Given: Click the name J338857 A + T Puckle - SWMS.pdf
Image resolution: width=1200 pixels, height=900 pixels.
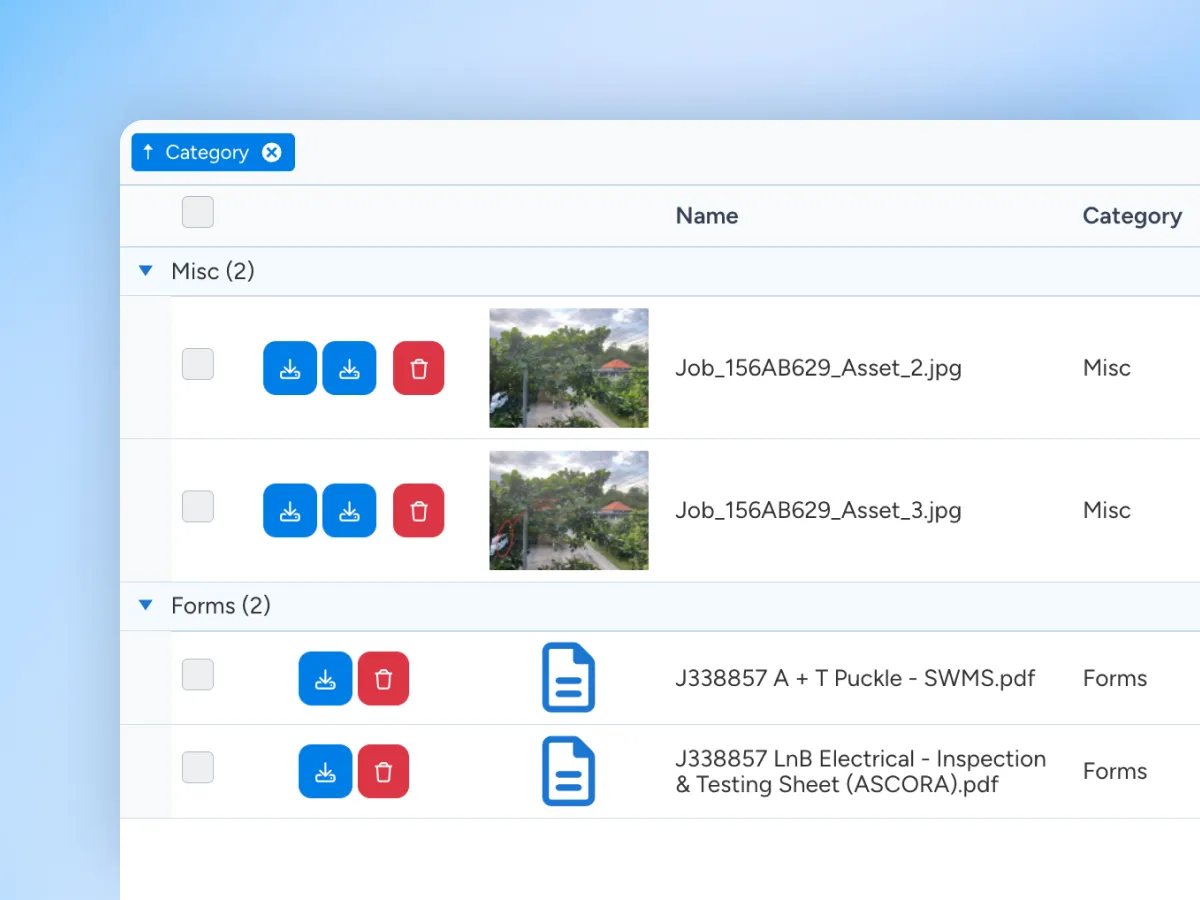Looking at the screenshot, I should click(x=855, y=679).
